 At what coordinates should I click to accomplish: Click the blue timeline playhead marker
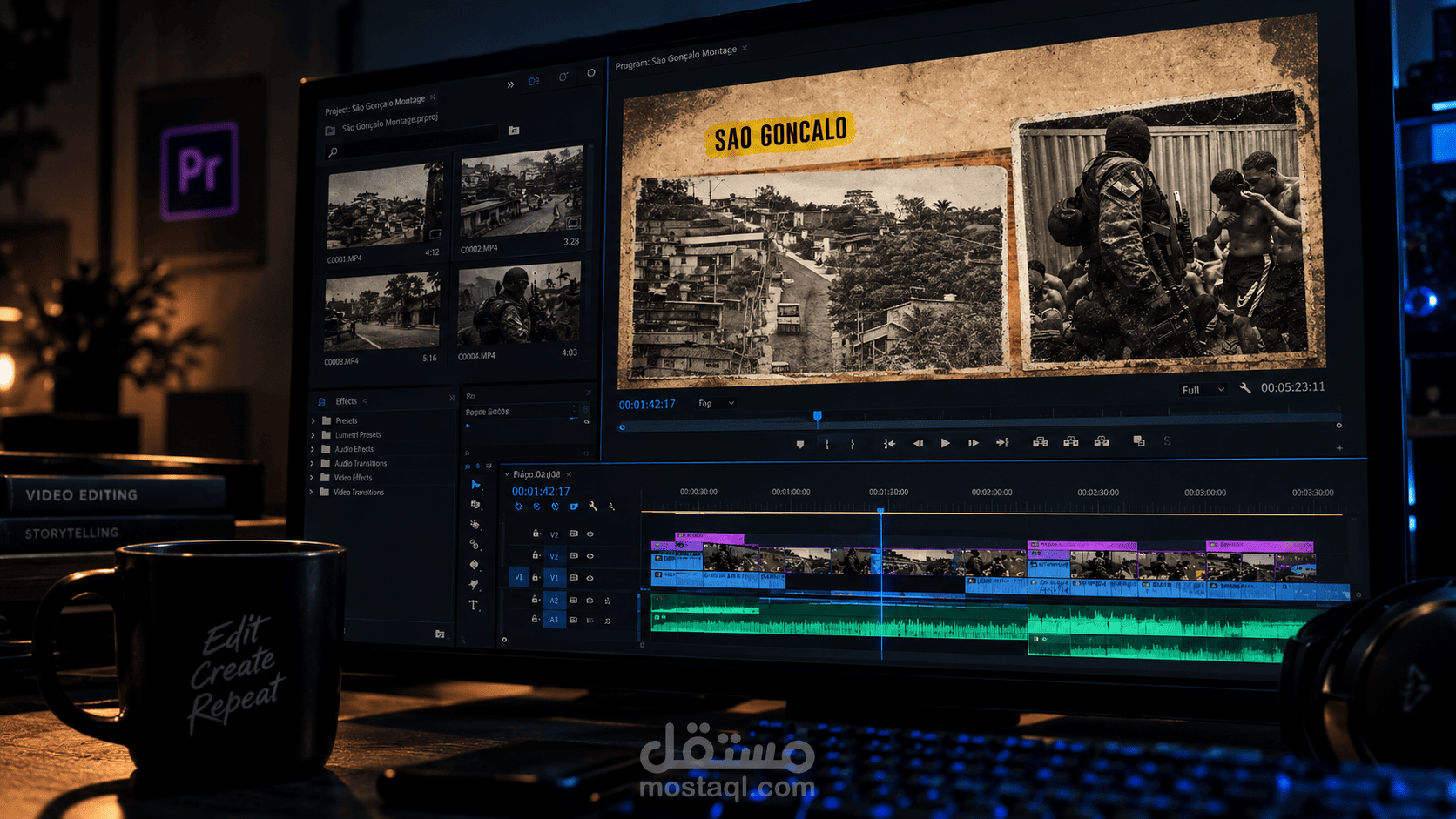pos(880,510)
